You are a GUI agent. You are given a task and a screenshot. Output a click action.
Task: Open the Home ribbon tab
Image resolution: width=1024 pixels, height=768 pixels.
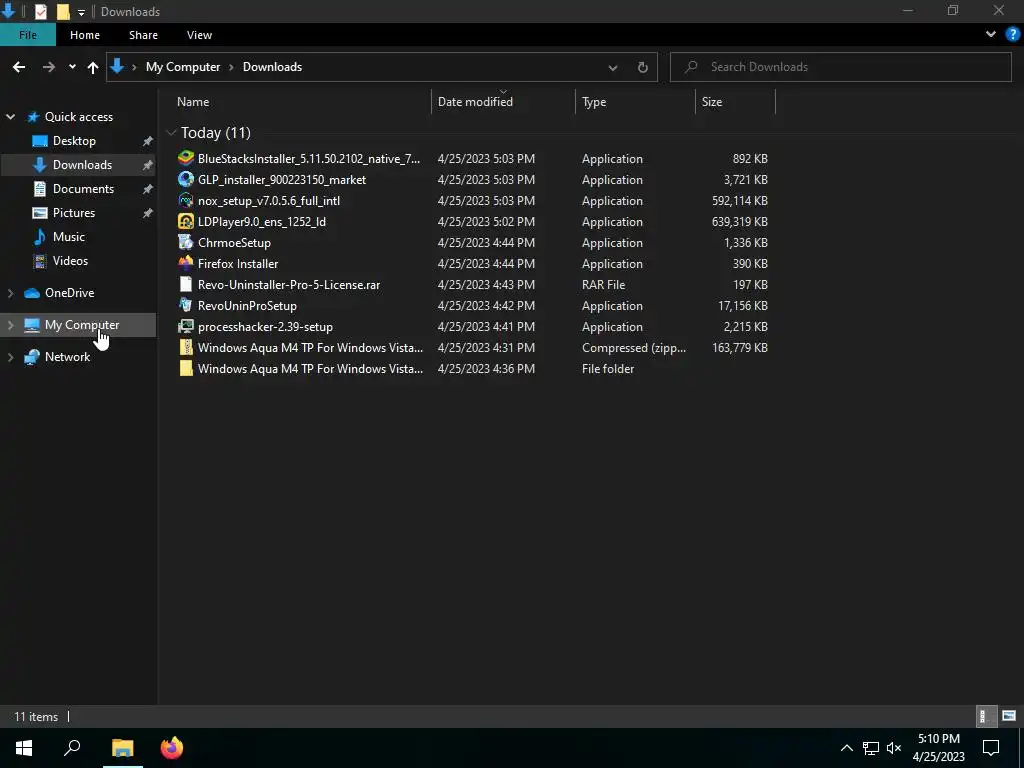click(x=85, y=35)
